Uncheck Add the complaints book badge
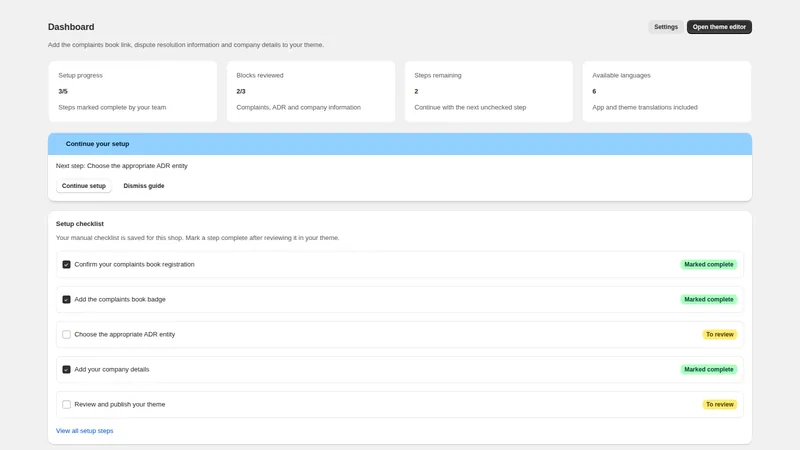Image resolution: width=800 pixels, height=450 pixels. pos(66,299)
